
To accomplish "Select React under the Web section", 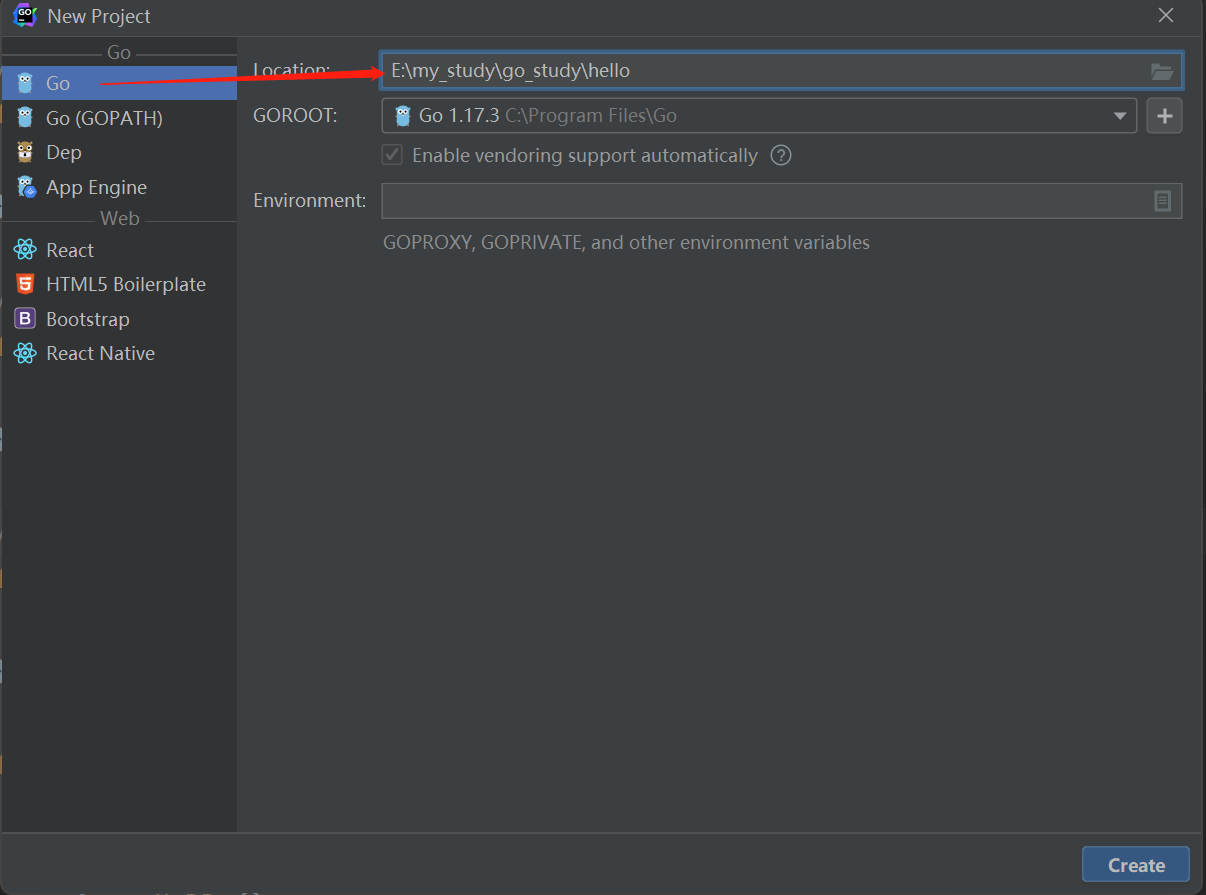I will click(x=119, y=250).
